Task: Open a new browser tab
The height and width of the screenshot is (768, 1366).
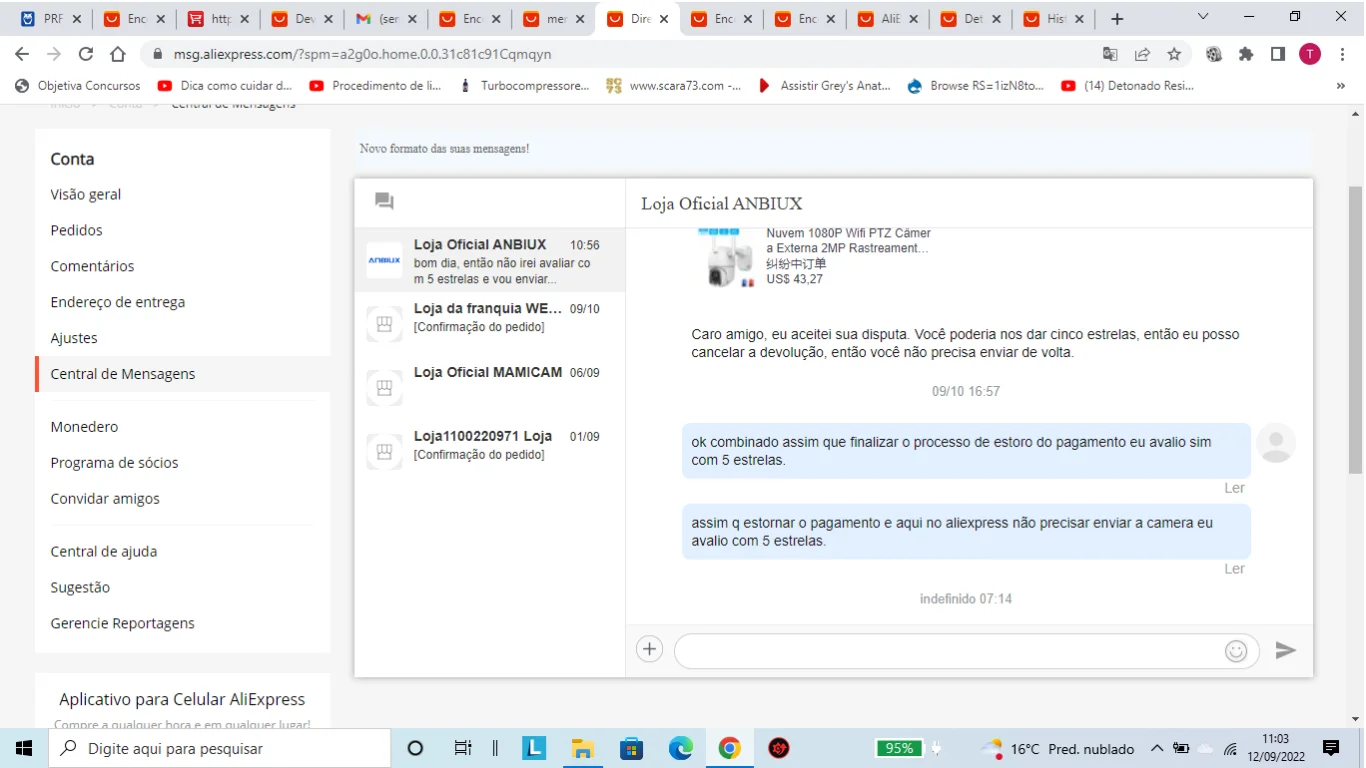Action: click(x=1117, y=19)
